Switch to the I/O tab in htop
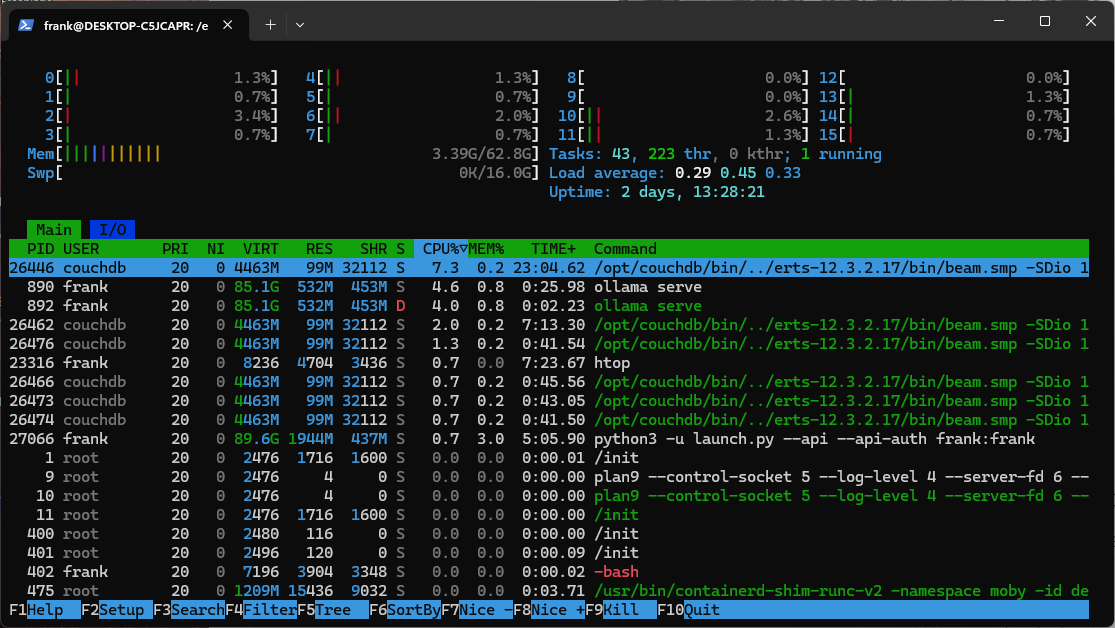Viewport: 1115px width, 628px height. click(112, 230)
